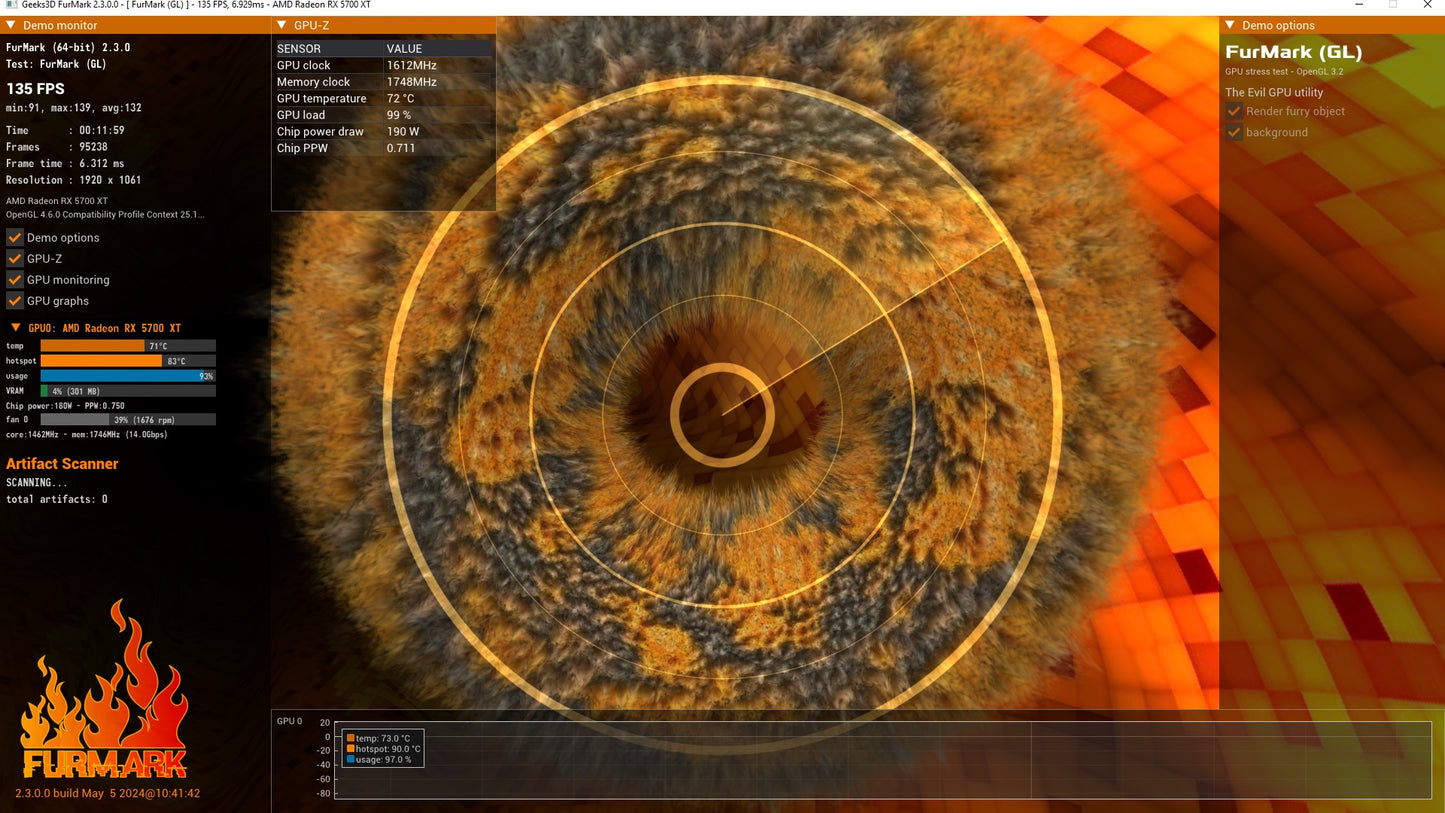Viewport: 1445px width, 813px height.
Task: Click the GPU graph plot area
Action: pyautogui.click(x=883, y=760)
